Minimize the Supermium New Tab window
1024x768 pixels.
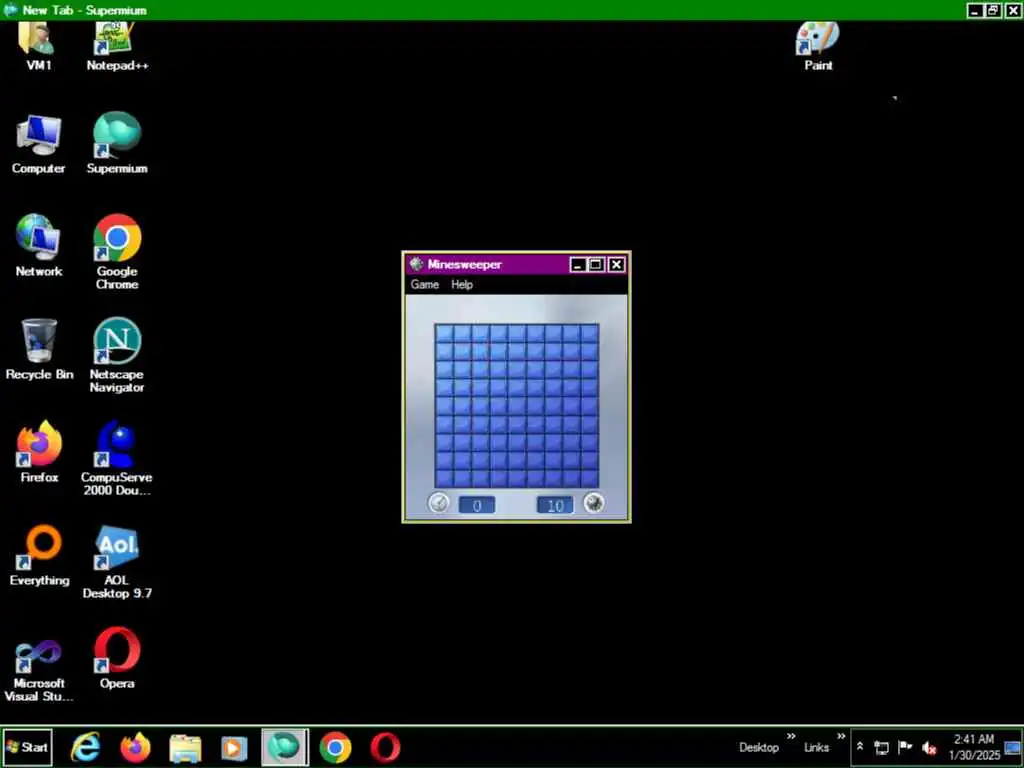975,10
